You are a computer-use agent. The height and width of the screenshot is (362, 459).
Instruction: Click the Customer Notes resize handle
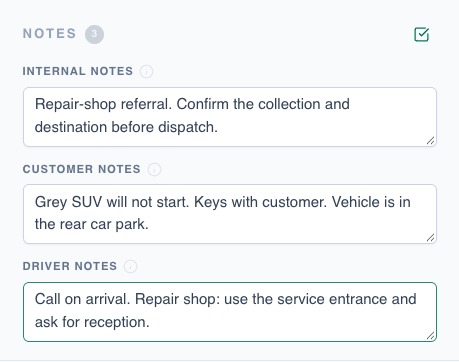pos(430,237)
